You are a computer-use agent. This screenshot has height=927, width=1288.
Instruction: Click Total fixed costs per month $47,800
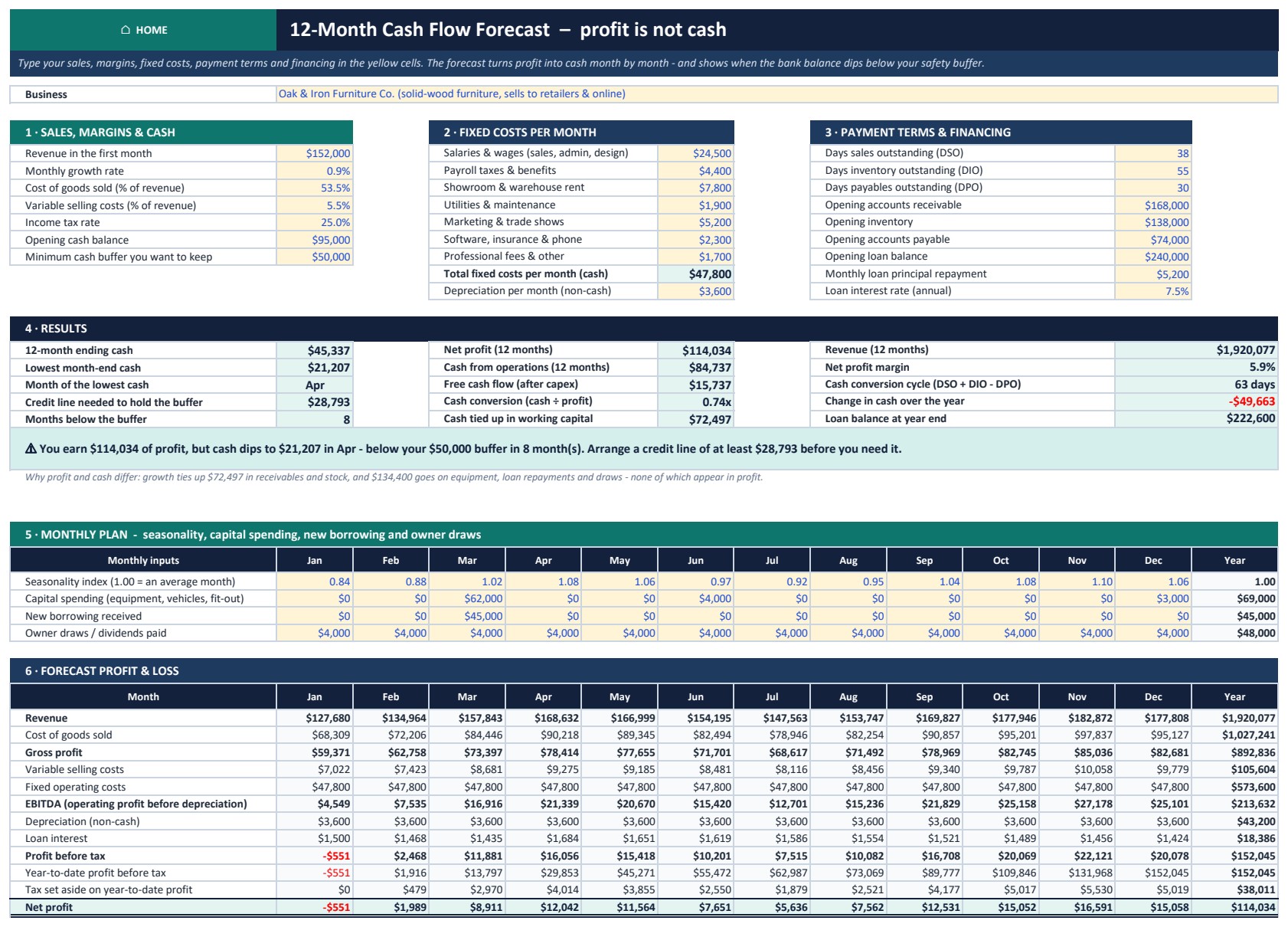[x=695, y=274]
